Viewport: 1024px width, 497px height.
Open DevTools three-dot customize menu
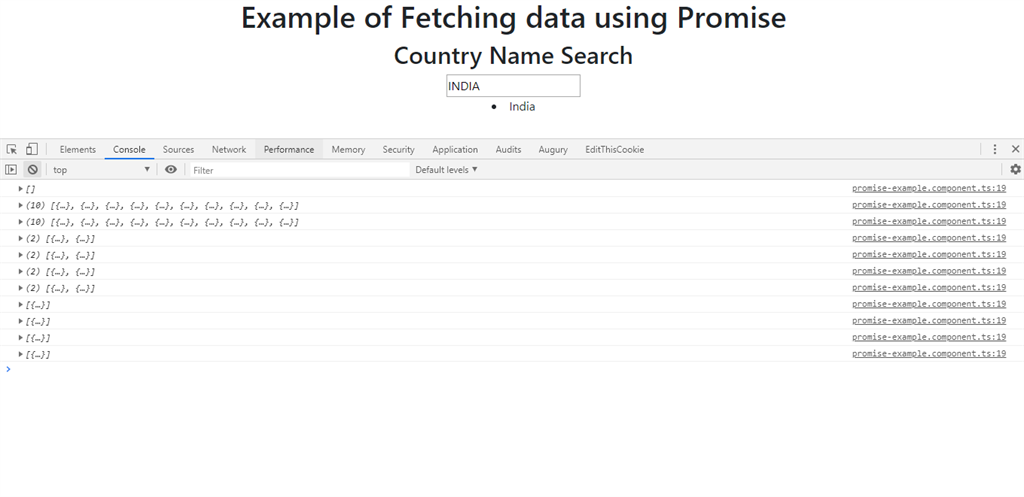pos(995,149)
